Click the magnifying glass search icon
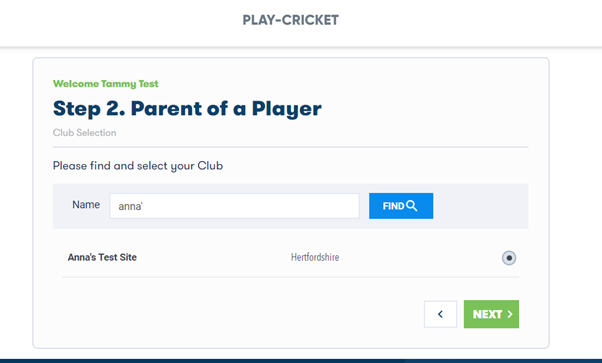The image size is (602, 363). click(x=412, y=206)
